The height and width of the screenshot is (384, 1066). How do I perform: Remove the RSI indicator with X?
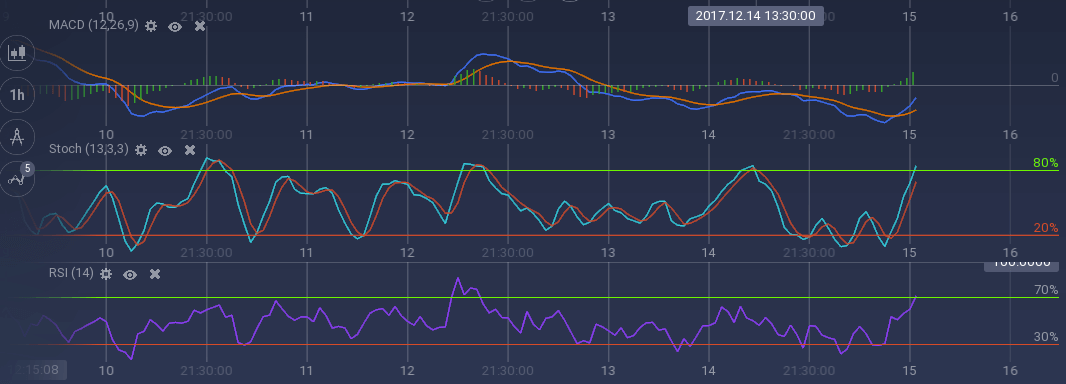click(155, 274)
